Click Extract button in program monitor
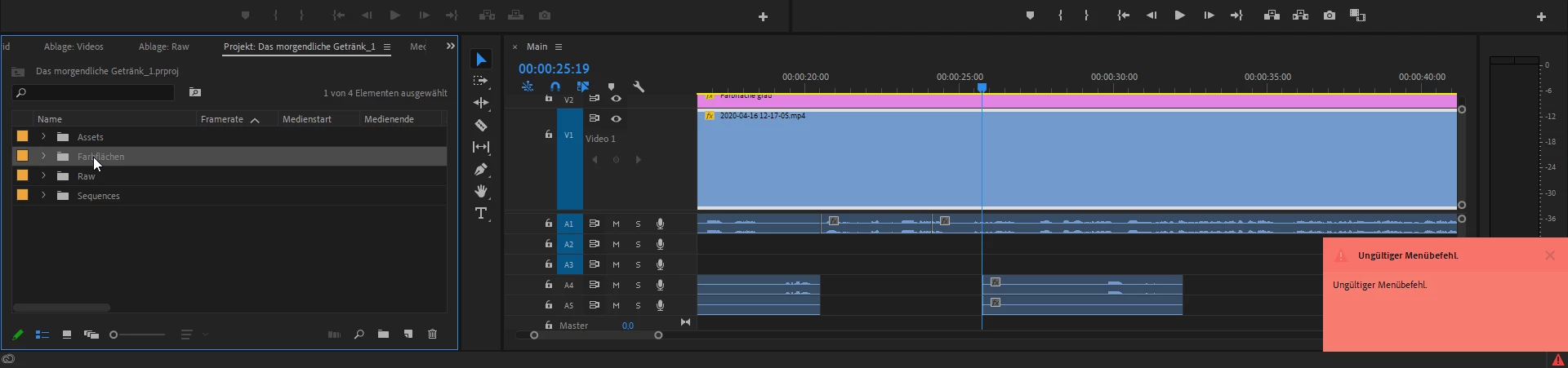Screen dimensions: 1568x368 point(1301,16)
